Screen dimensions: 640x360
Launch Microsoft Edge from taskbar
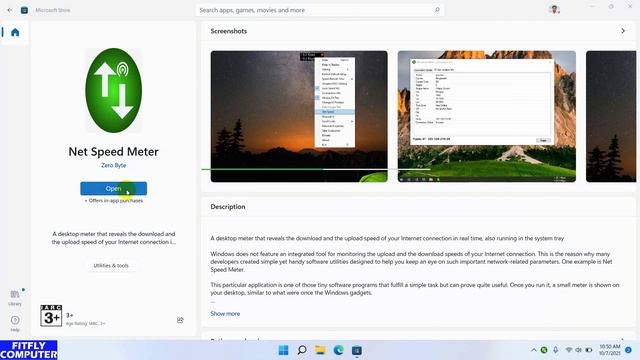point(338,350)
